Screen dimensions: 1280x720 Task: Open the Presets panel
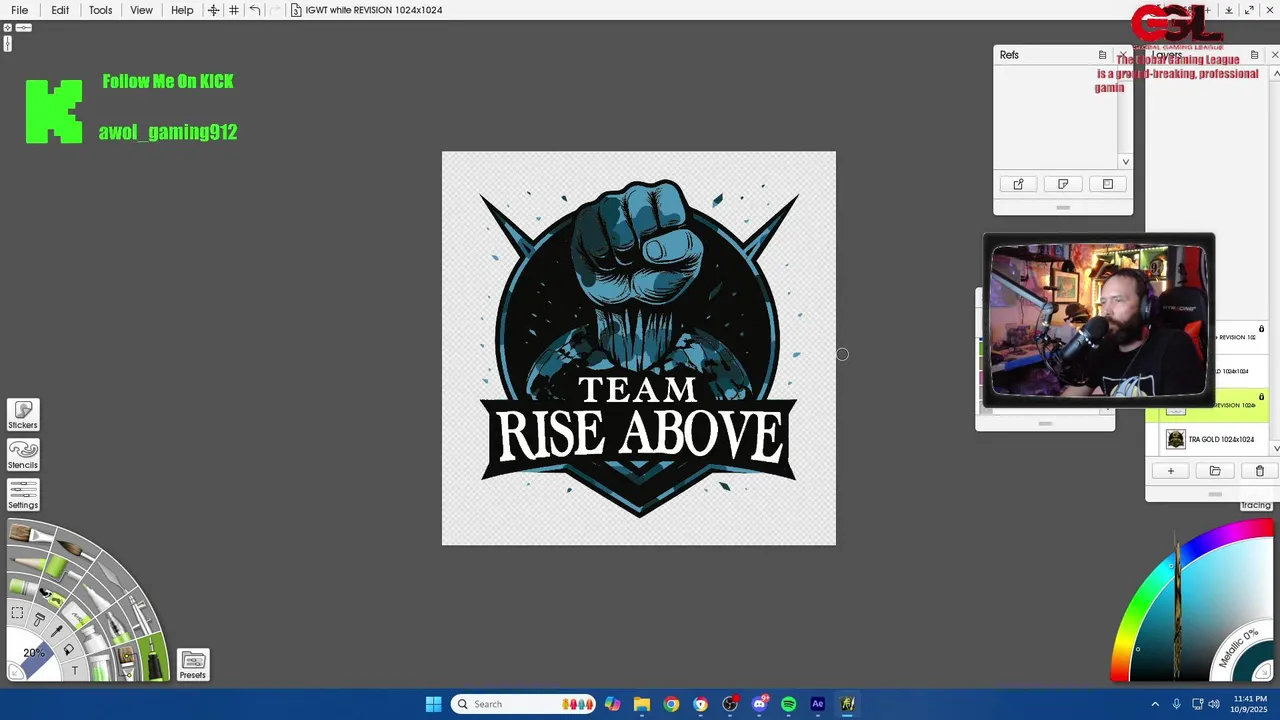pos(193,665)
